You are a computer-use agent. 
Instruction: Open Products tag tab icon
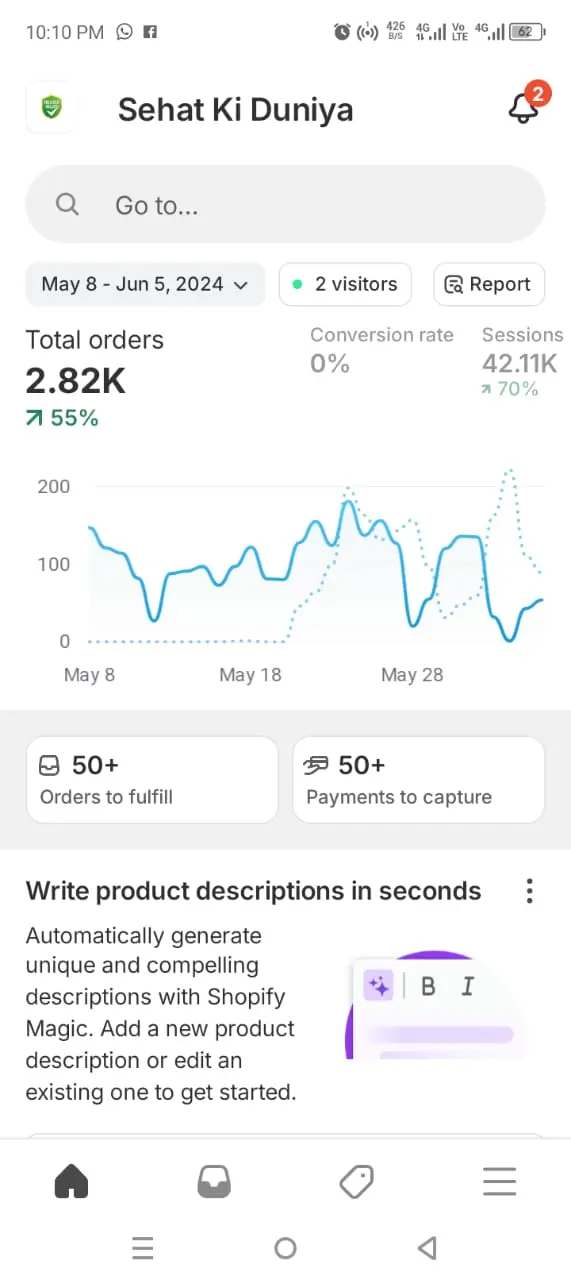[x=356, y=1182]
